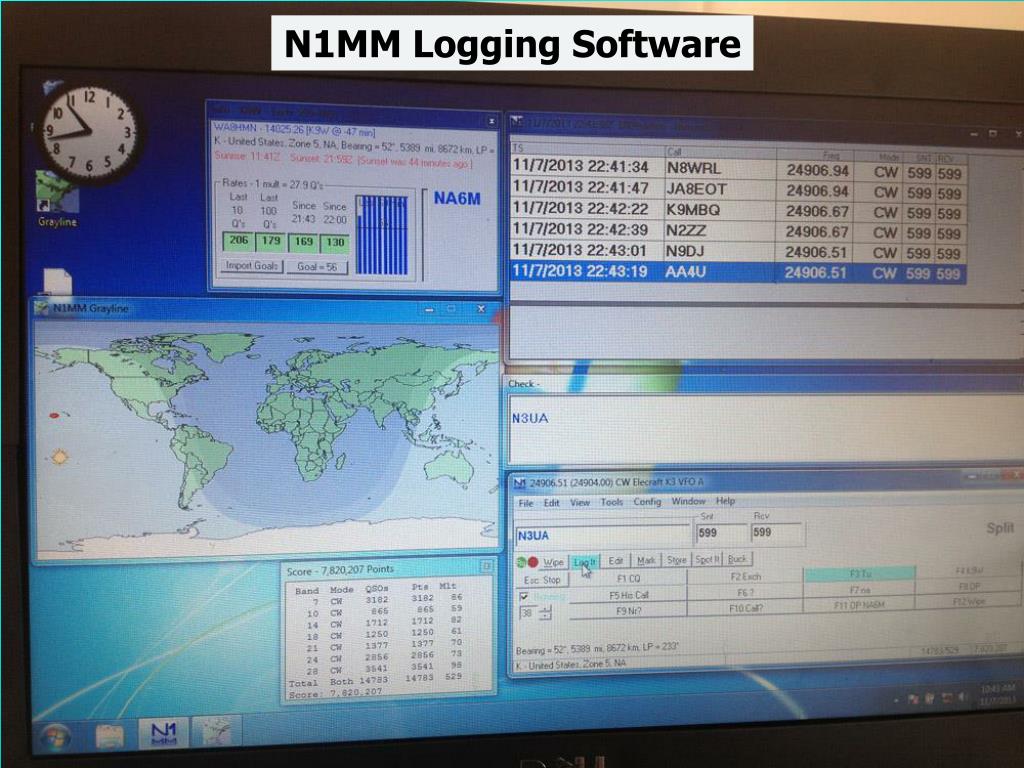Viewport: 1024px width, 768px height.
Task: Click the red station marker on map
Action: point(54,415)
